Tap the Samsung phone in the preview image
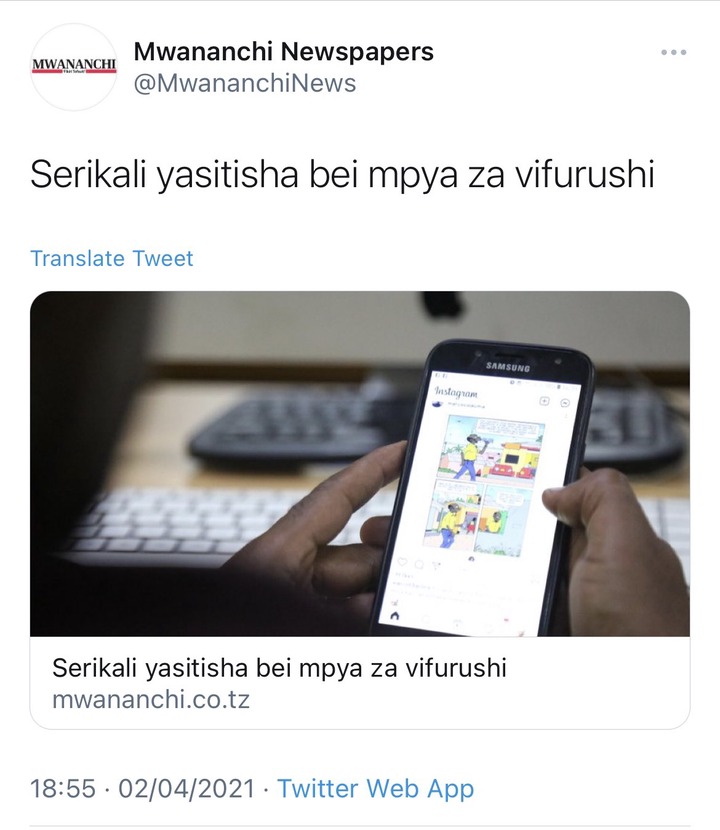Image resolution: width=720 pixels, height=830 pixels. pos(482,487)
